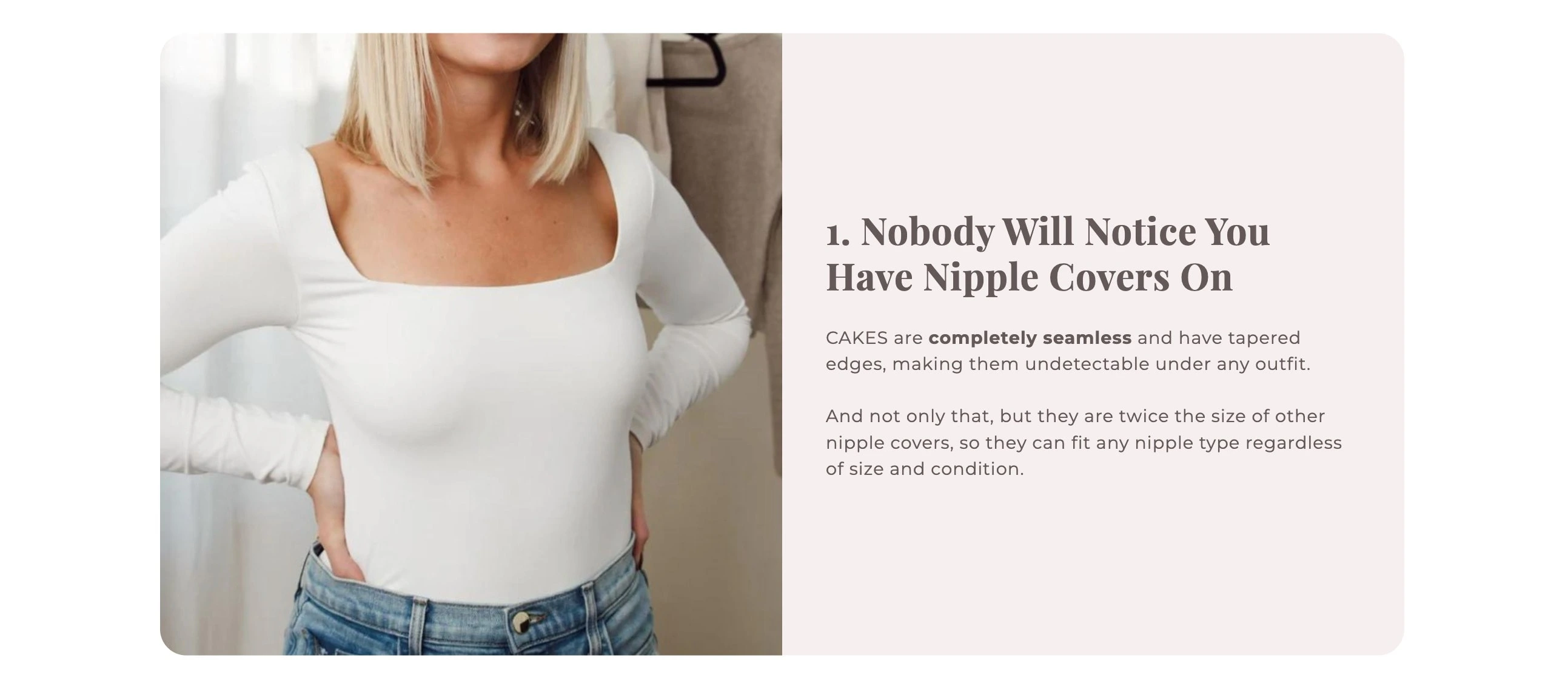The height and width of the screenshot is (689, 1568).
Task: Click 'undetectable under any outfit' phrase
Action: click(x=1167, y=364)
